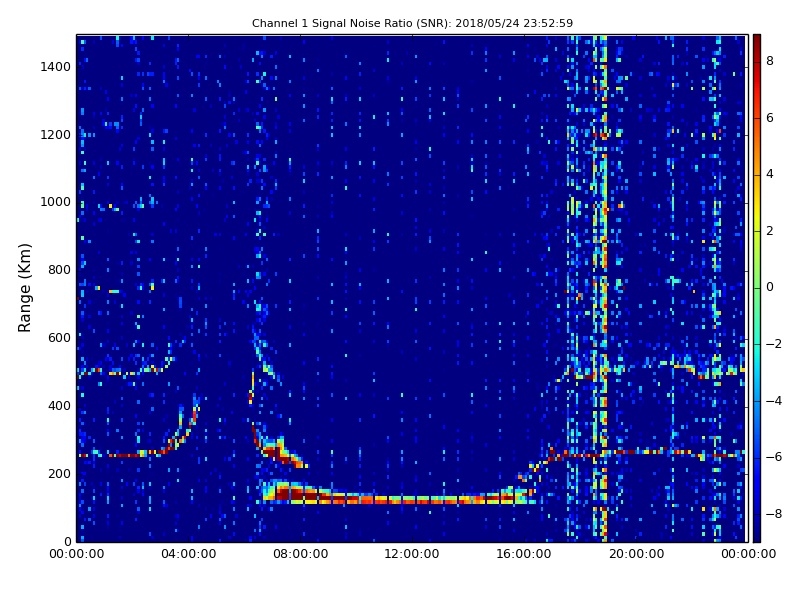Viewport: 800px width, 600px height.
Task: Select the 1000 range axis tick label
Action: tap(56, 202)
